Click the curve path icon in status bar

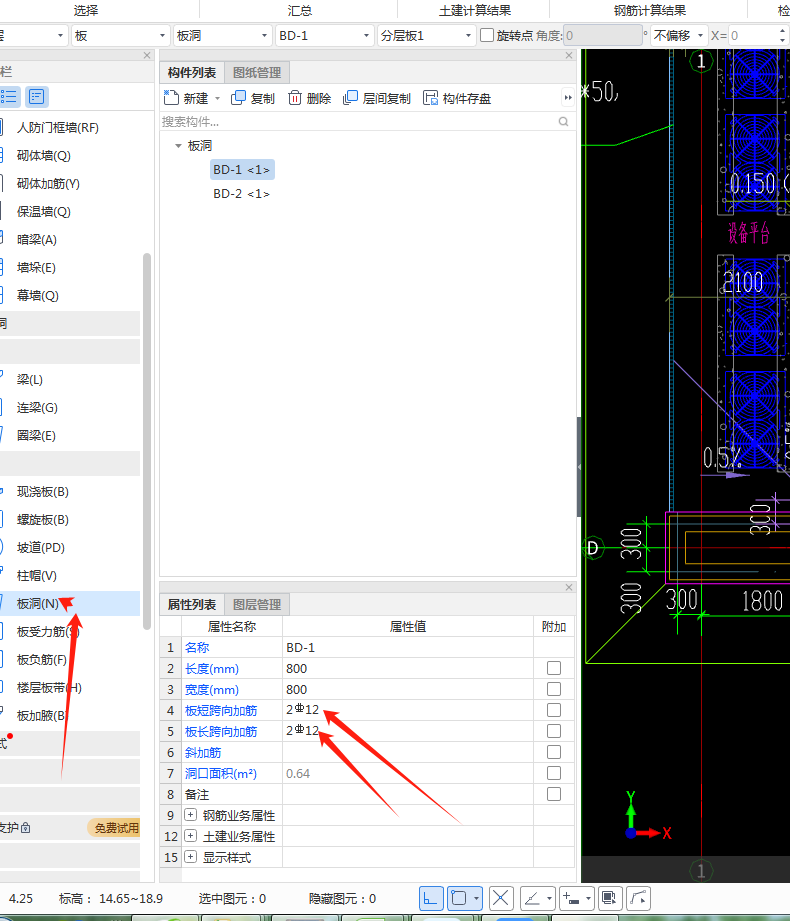(638, 898)
